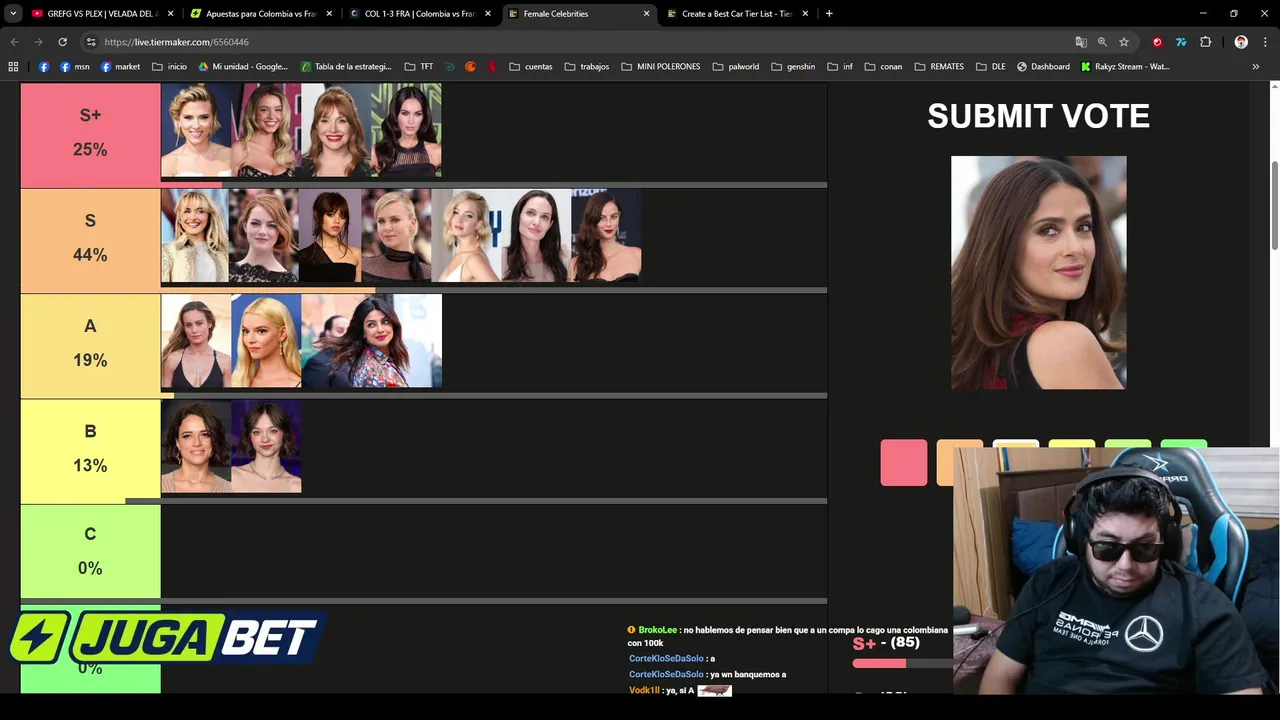Image resolution: width=1280 pixels, height=720 pixels.
Task: Click the page vertical scrollbar thumb
Action: [x=1274, y=205]
